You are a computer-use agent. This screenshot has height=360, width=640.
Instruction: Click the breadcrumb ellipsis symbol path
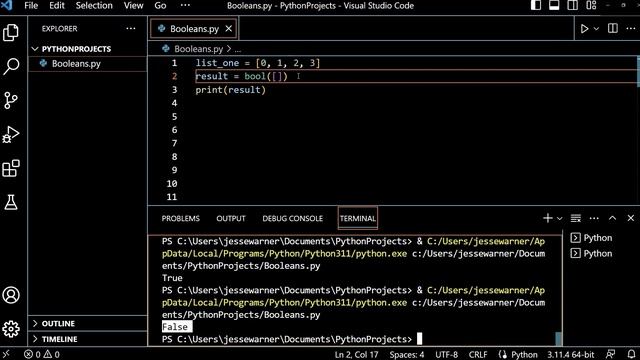[238, 49]
